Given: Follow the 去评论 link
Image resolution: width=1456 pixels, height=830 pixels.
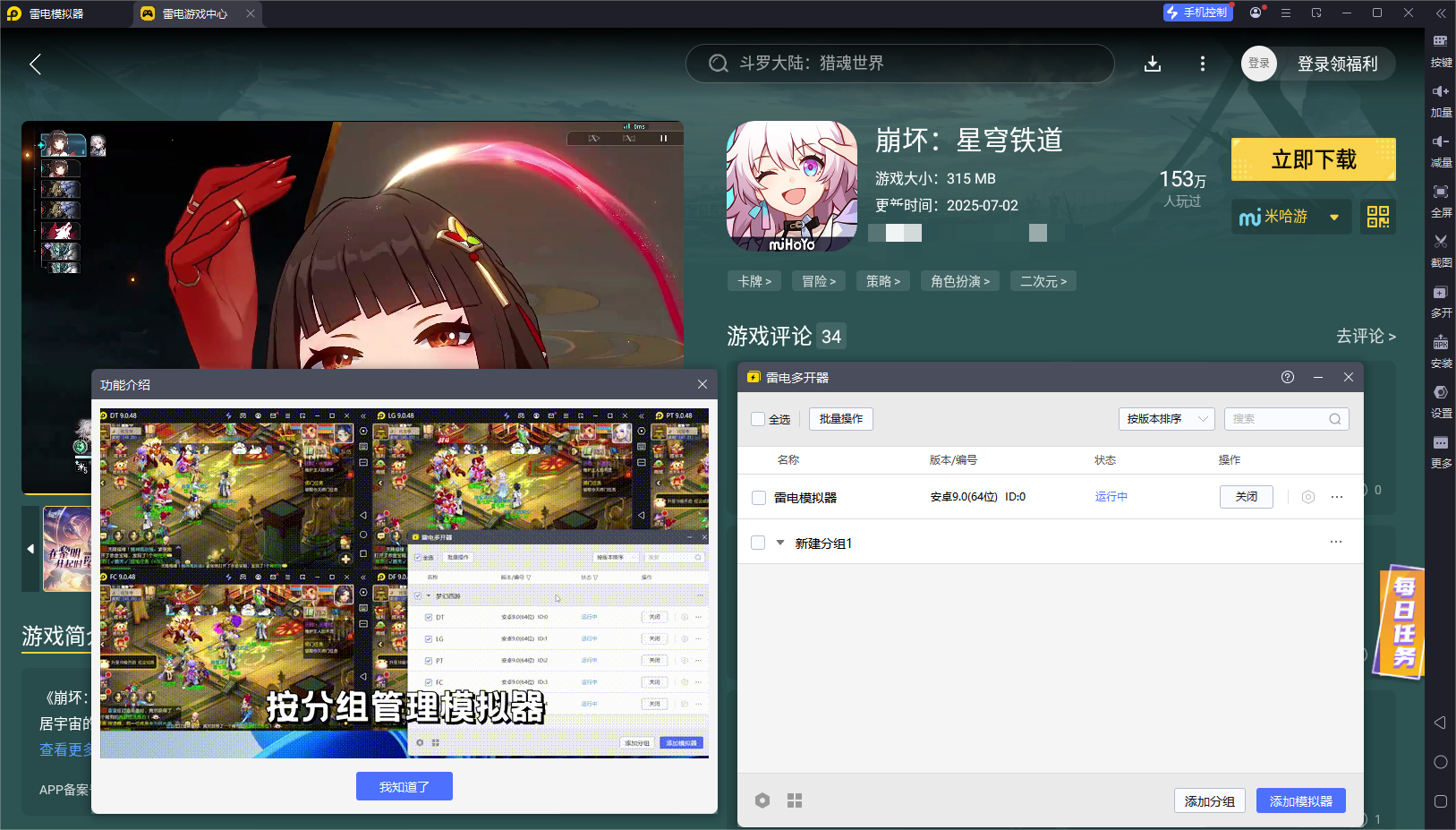Looking at the screenshot, I should 1366,336.
